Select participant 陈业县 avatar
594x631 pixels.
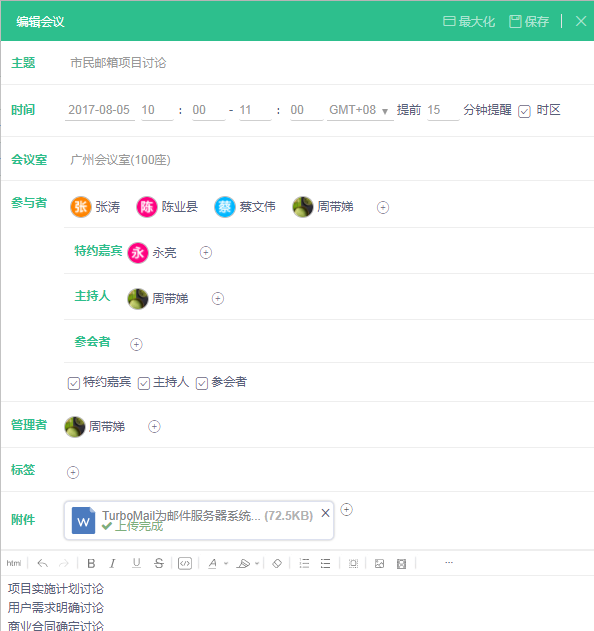tap(147, 207)
